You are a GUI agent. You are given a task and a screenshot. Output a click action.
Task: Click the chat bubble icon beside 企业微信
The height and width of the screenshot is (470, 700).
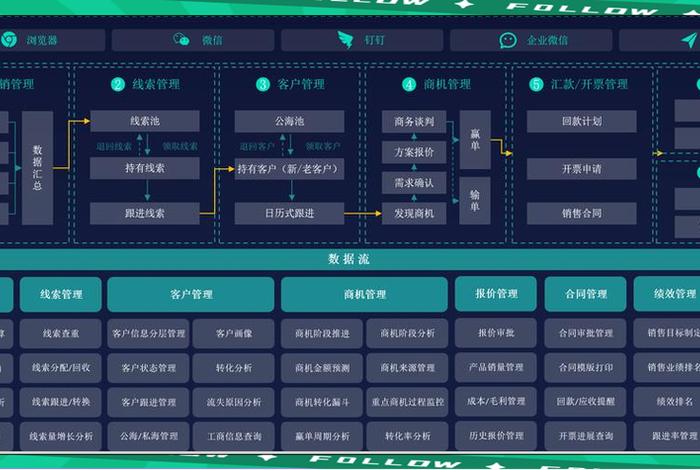point(508,40)
